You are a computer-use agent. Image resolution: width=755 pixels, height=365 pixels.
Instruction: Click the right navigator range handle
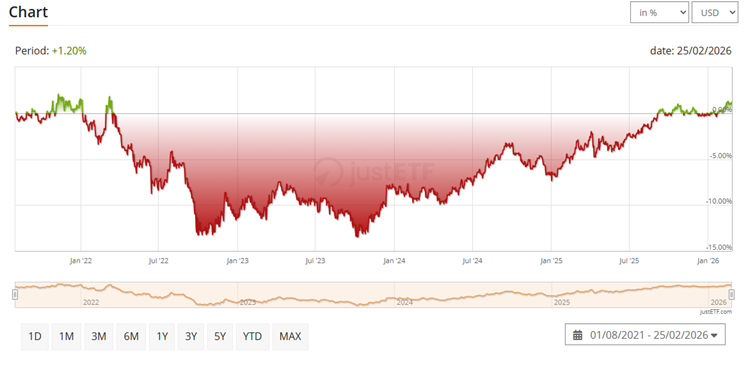[731, 294]
